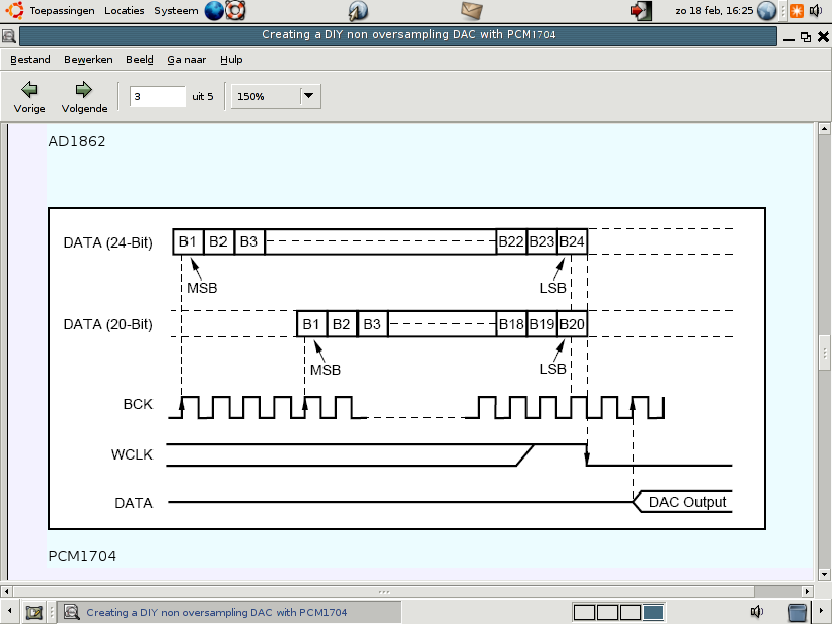Switch to the first workspace
Viewport: 832px width, 624px height.
click(x=584, y=612)
